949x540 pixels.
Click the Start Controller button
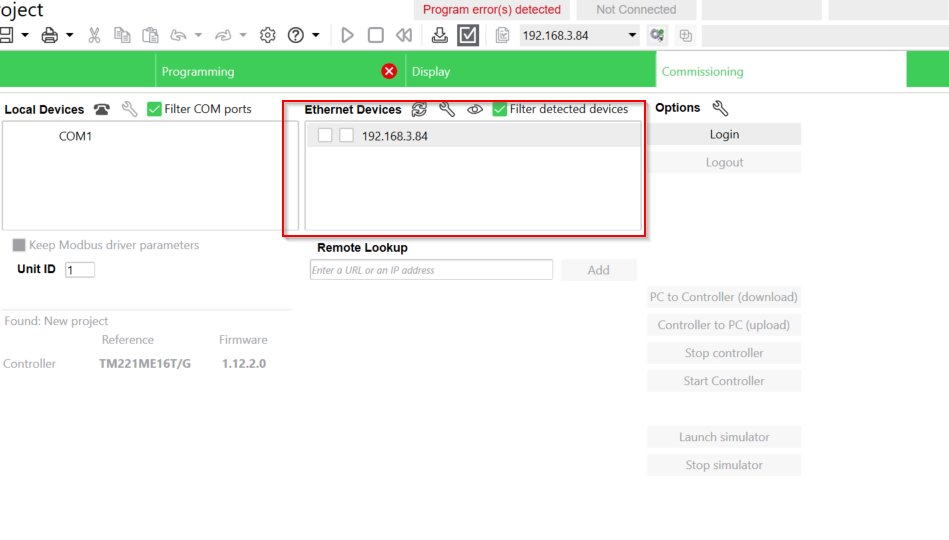click(724, 381)
